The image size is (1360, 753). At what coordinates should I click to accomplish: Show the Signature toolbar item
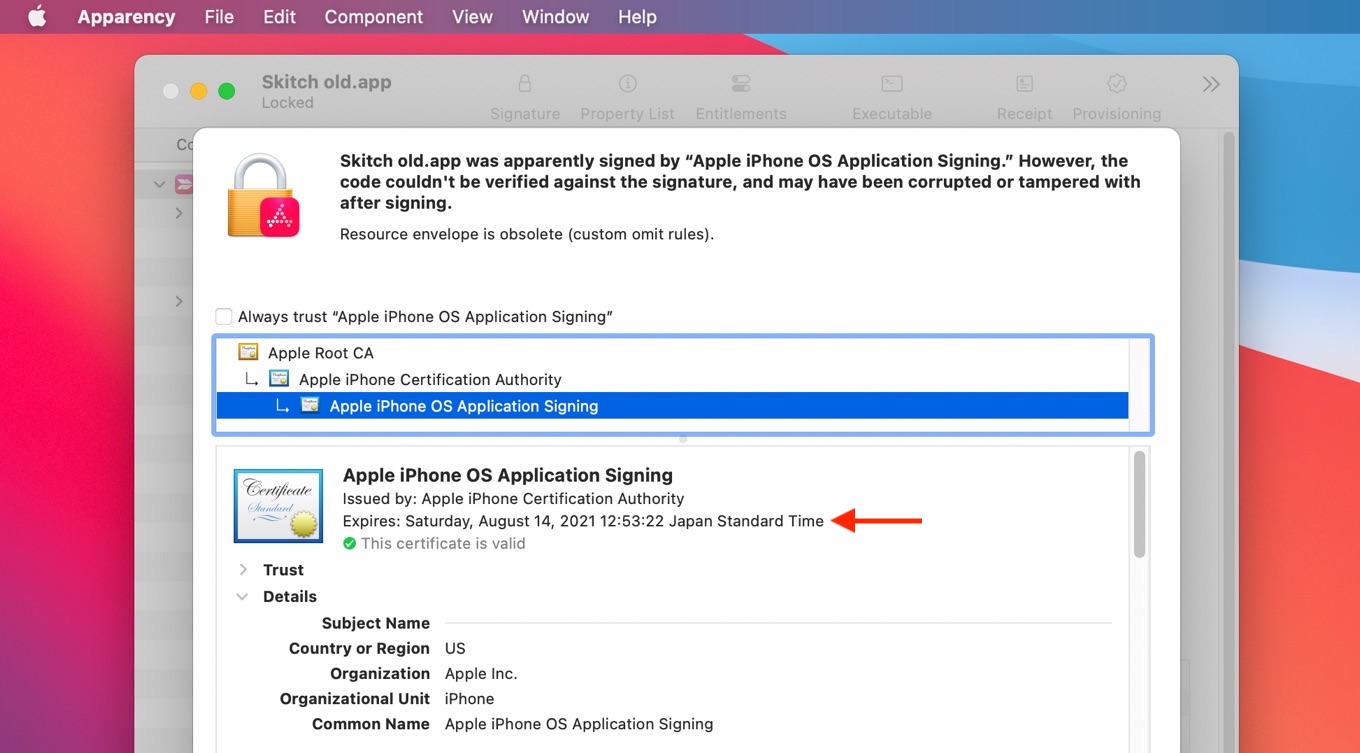tap(525, 97)
